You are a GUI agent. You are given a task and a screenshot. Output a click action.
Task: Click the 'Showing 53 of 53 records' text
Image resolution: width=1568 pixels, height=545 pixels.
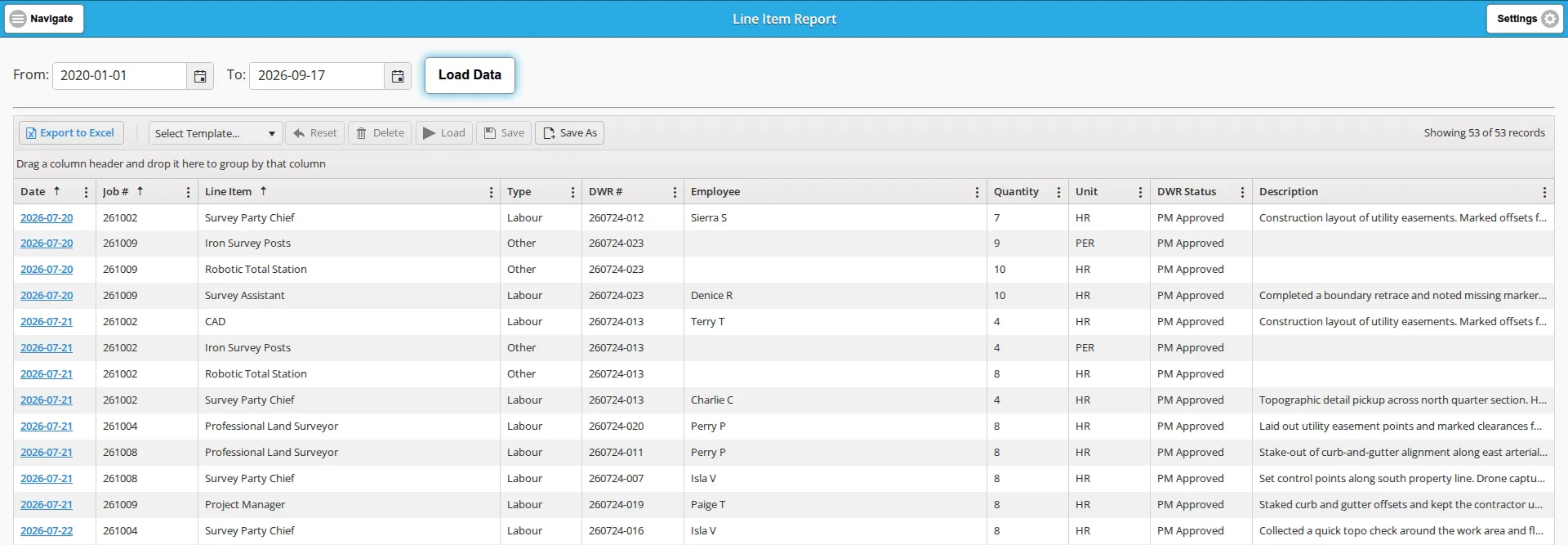click(x=1484, y=133)
